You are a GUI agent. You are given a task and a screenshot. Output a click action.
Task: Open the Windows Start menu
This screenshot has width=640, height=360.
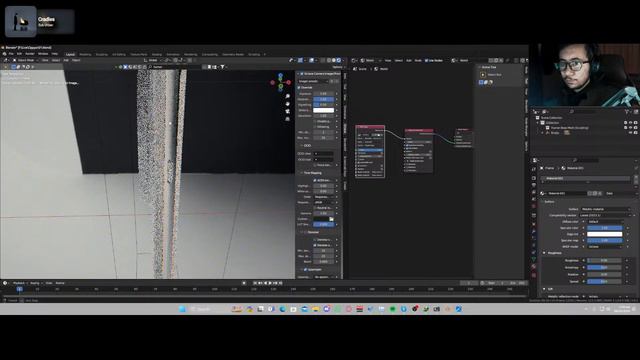(x=182, y=309)
